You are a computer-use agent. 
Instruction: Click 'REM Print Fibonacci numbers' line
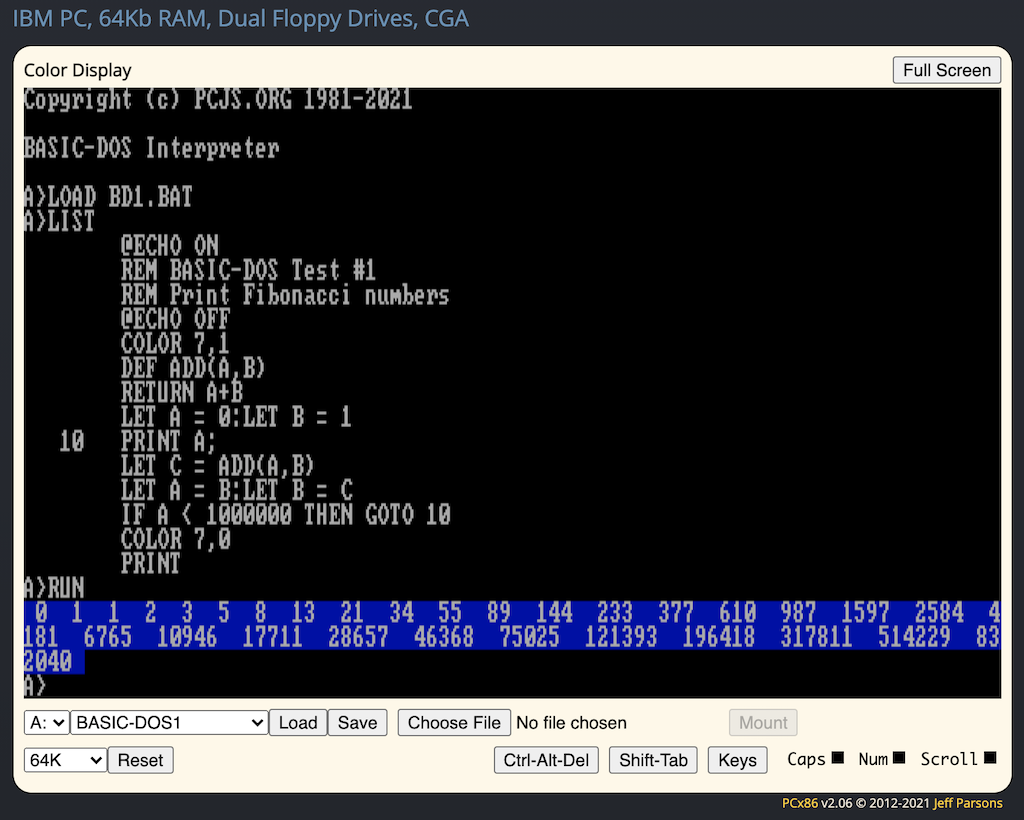click(x=285, y=295)
